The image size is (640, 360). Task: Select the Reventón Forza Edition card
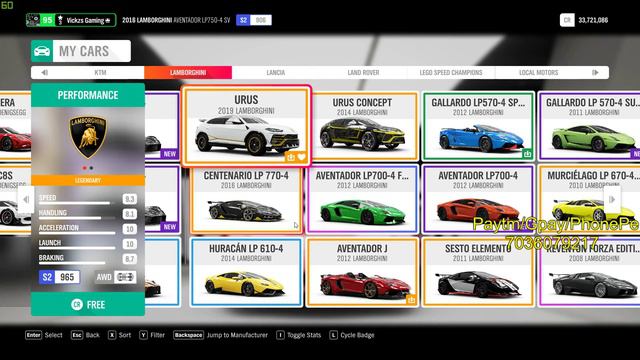tap(589, 272)
